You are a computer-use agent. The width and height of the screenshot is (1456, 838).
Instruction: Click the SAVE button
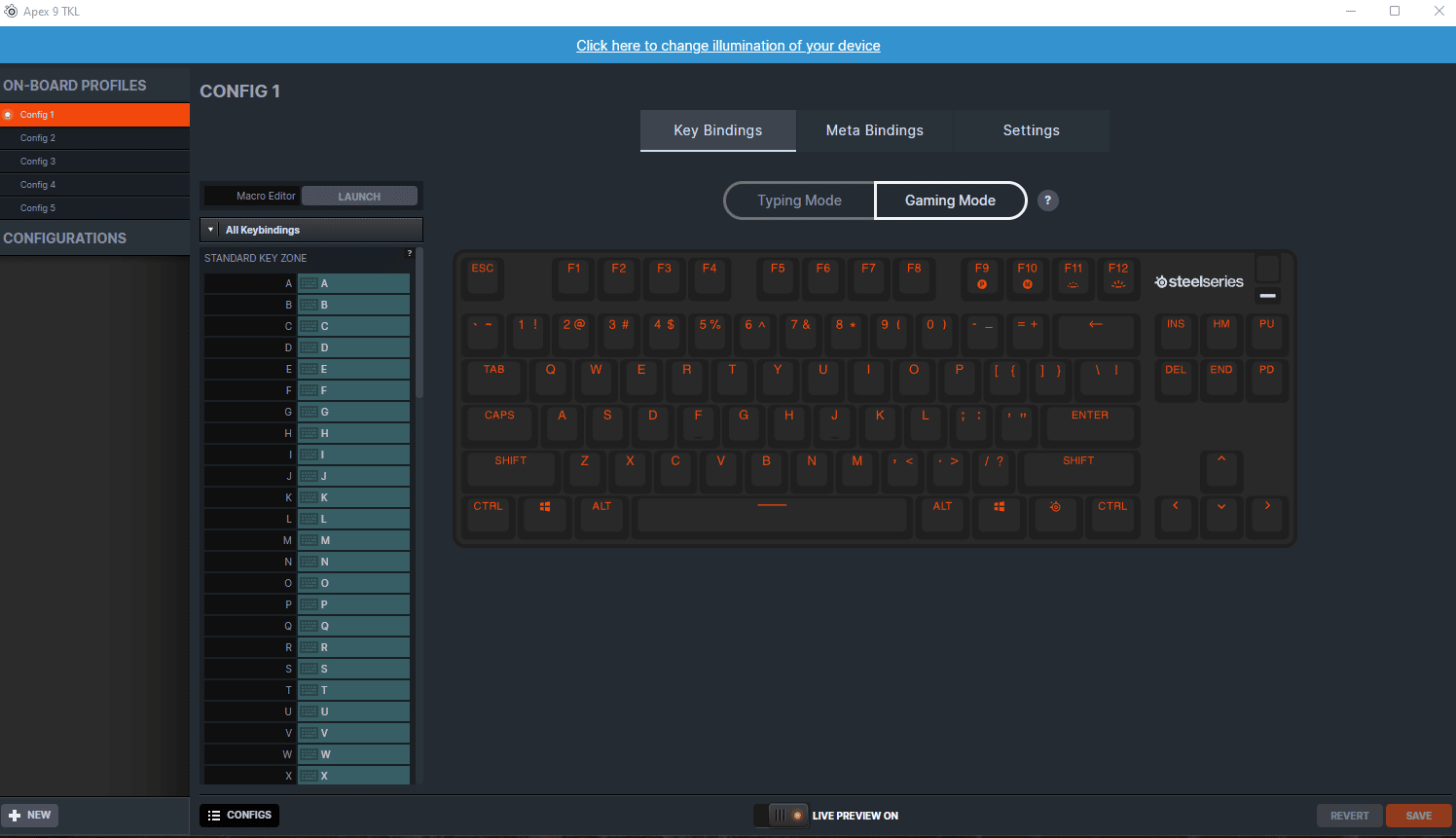click(x=1418, y=816)
